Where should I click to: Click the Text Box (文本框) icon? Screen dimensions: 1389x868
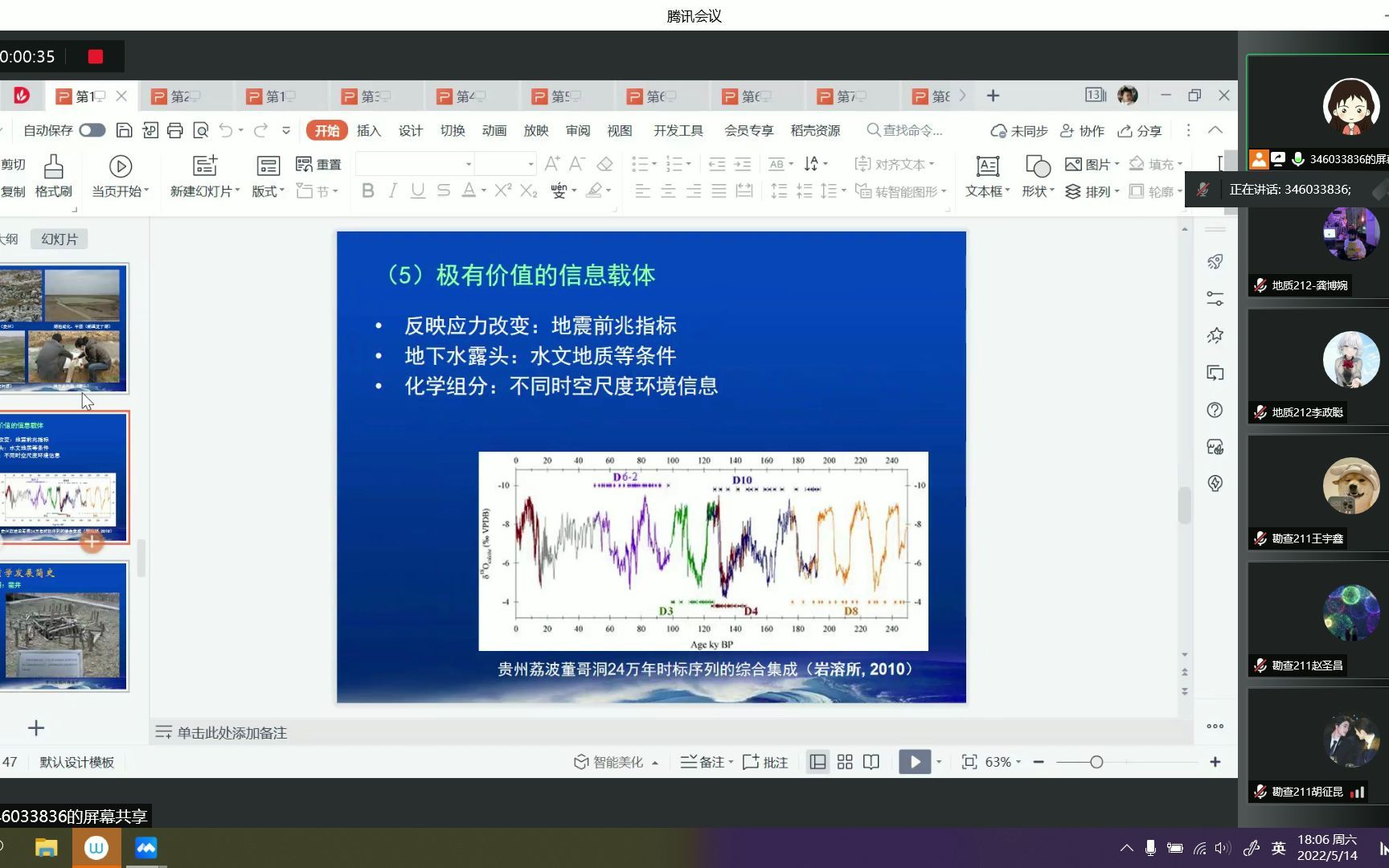click(x=987, y=166)
